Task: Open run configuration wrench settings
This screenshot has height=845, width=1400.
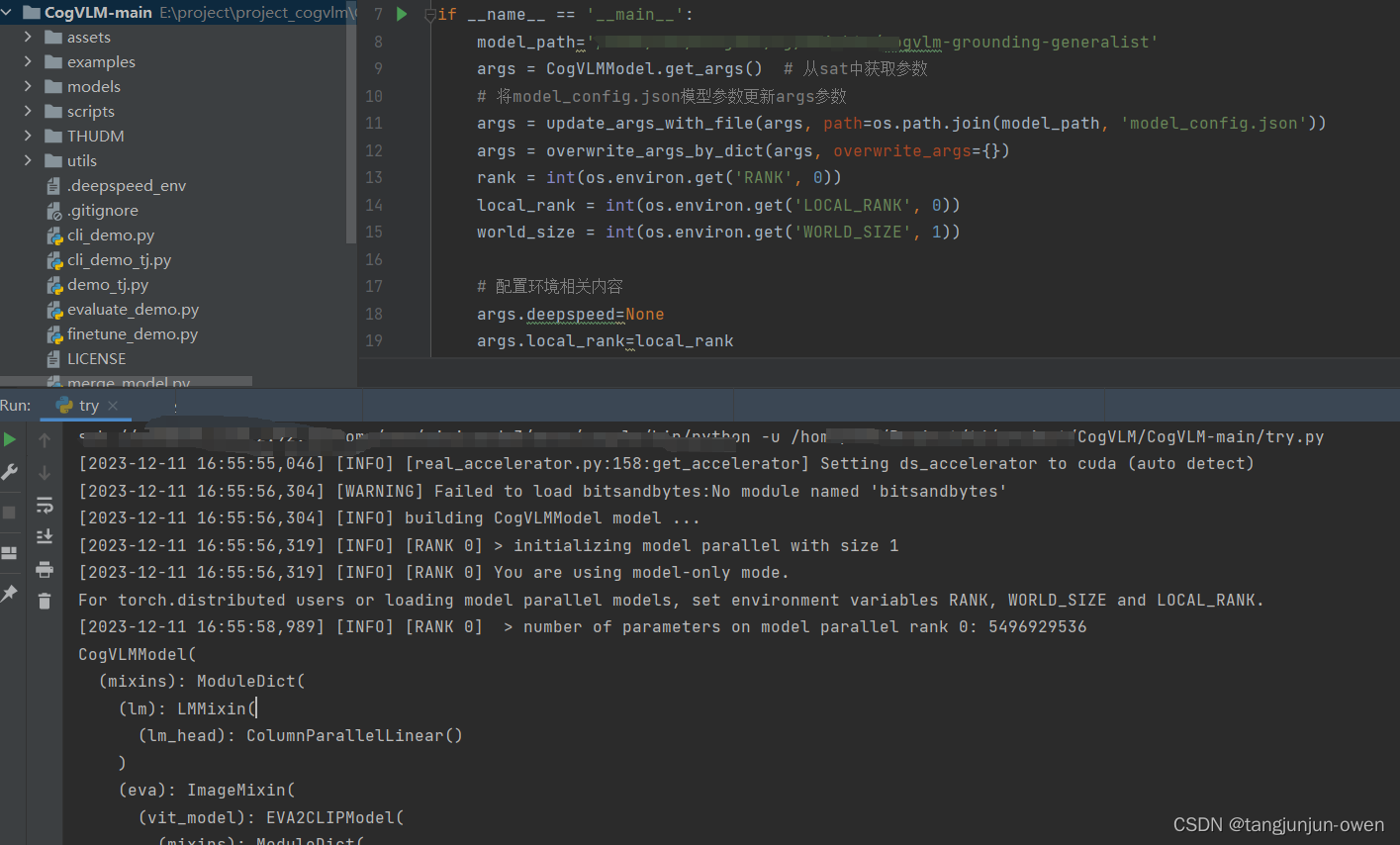Action: (10, 473)
